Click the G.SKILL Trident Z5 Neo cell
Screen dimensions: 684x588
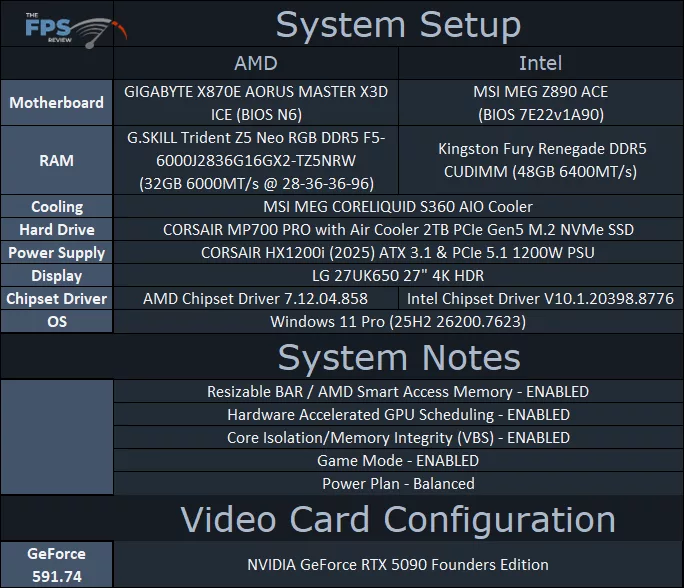tap(256, 160)
